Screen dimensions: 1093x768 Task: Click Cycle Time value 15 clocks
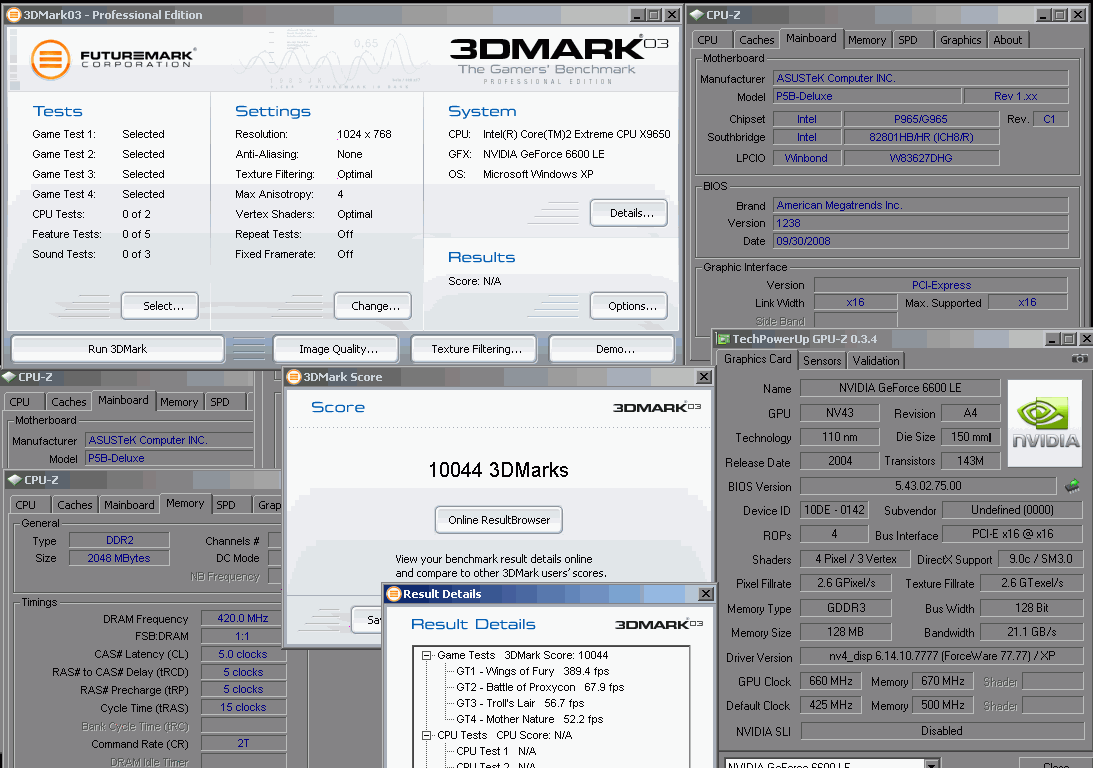(243, 707)
